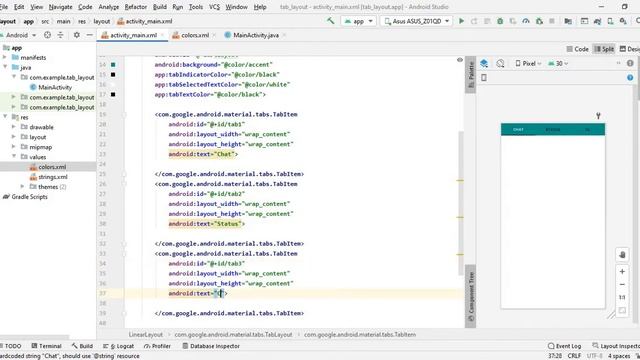Click the Debug app bug icon
640x360 pixels.
tap(500, 21)
